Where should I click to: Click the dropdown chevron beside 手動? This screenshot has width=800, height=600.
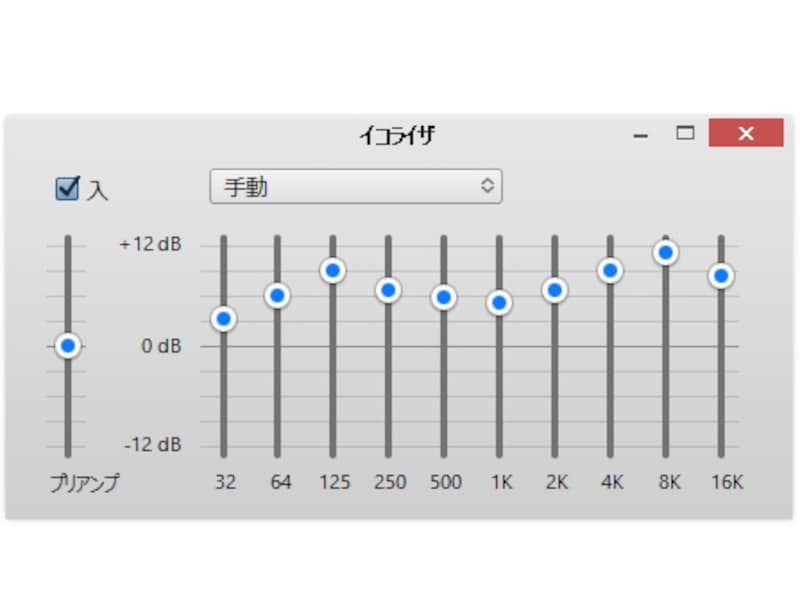(x=487, y=186)
